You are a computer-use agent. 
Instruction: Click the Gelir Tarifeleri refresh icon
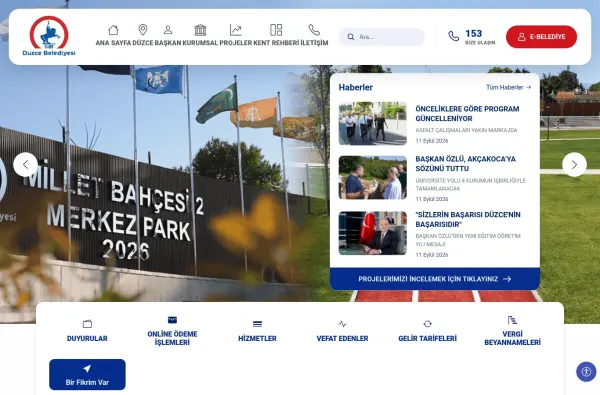point(427,324)
